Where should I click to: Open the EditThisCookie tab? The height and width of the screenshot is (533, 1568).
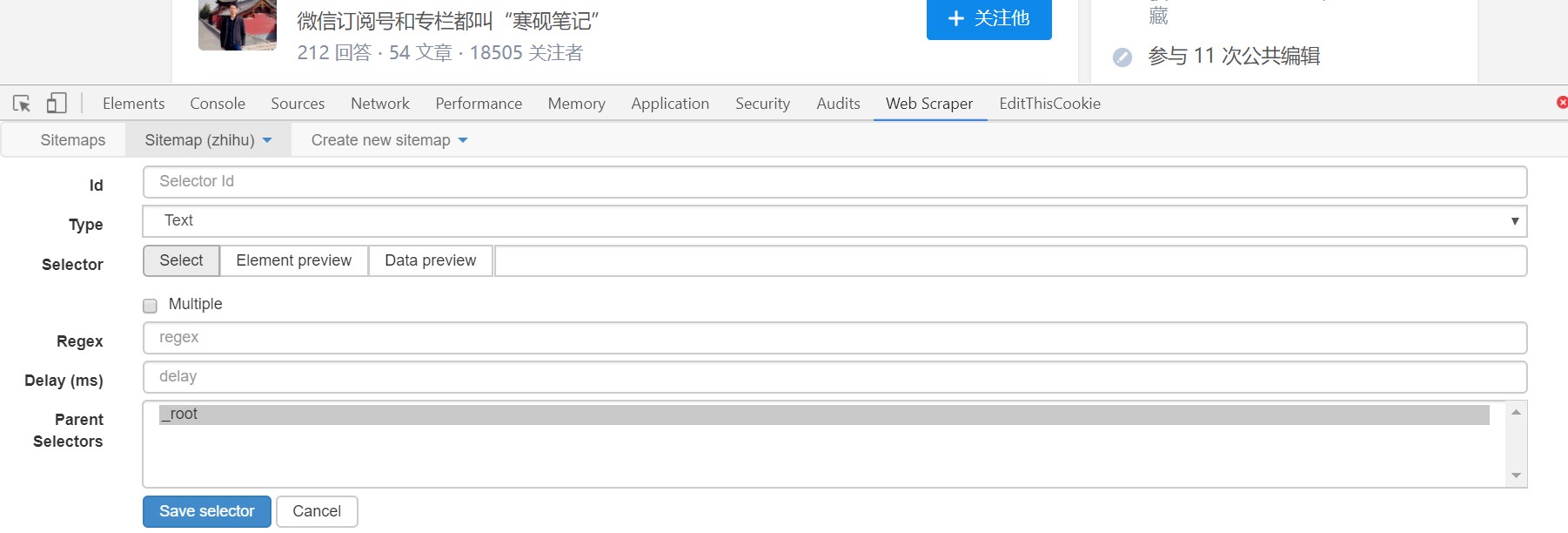click(1049, 104)
